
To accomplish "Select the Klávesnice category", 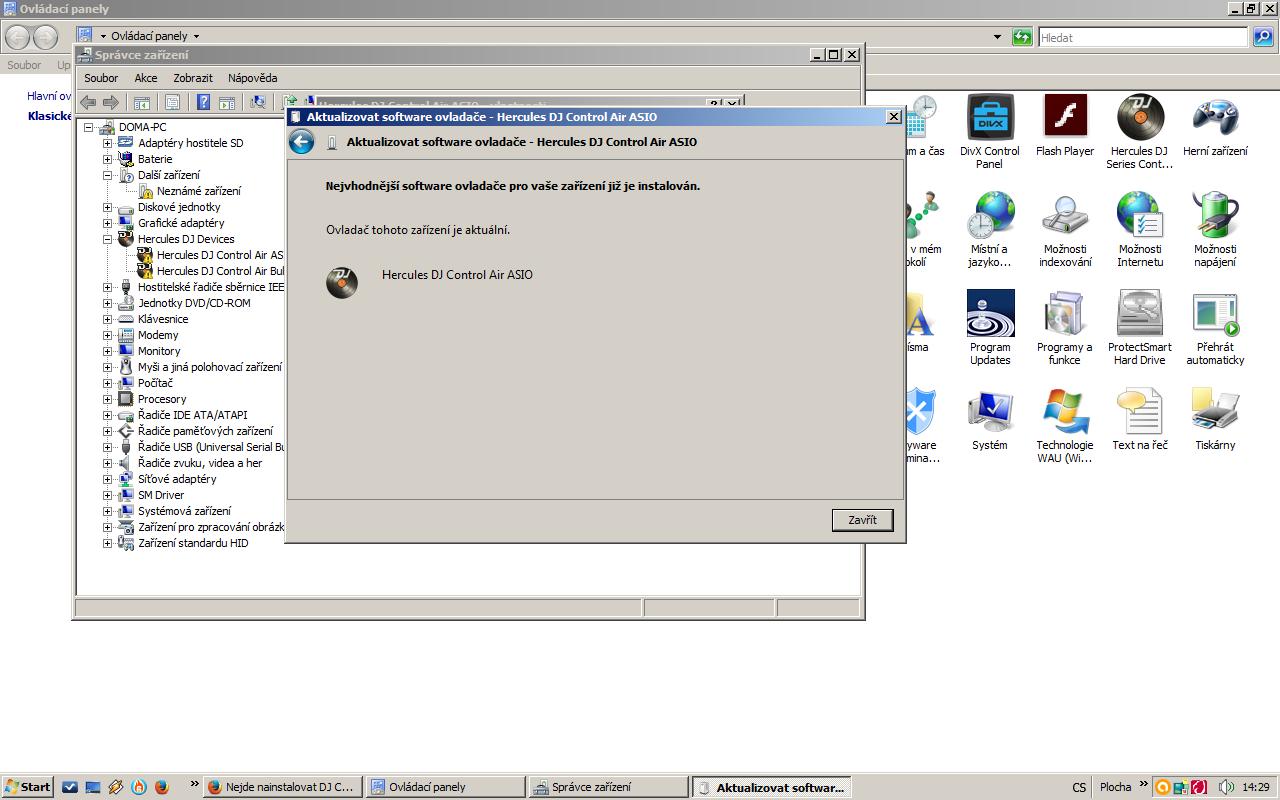I will pos(163,319).
